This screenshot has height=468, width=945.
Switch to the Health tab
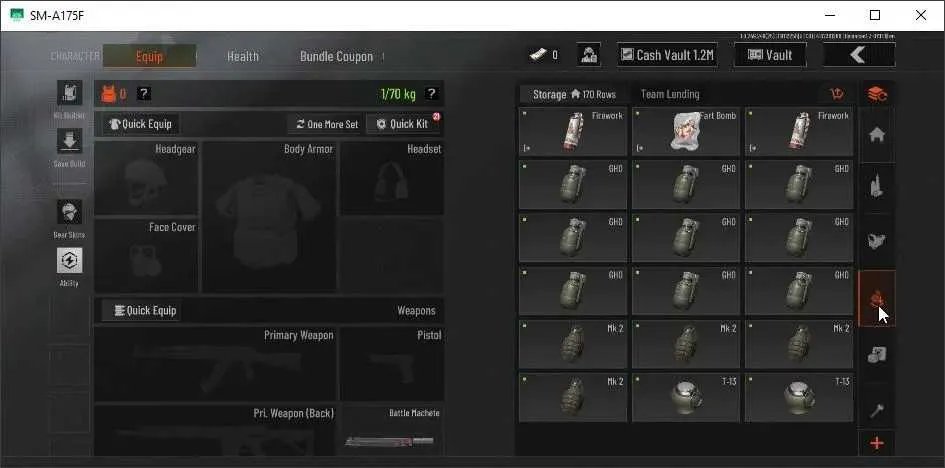pyautogui.click(x=243, y=56)
